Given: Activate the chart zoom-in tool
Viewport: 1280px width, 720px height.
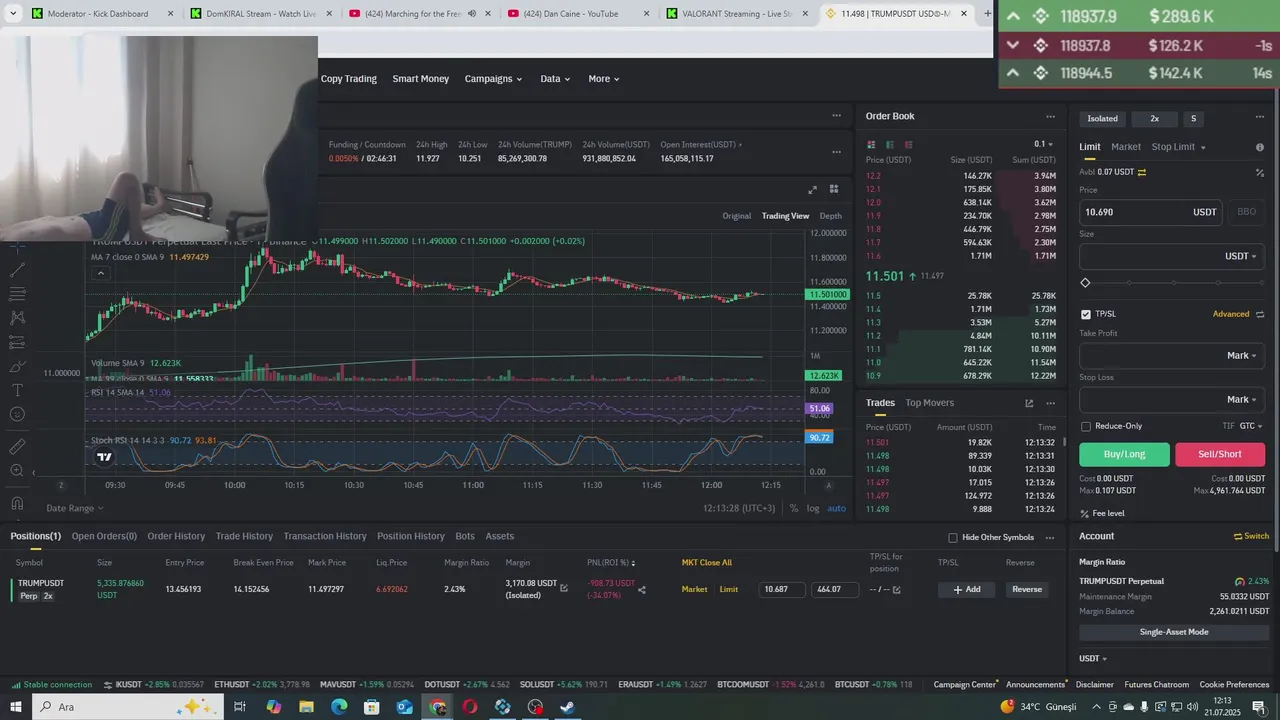Looking at the screenshot, I should click(17, 470).
